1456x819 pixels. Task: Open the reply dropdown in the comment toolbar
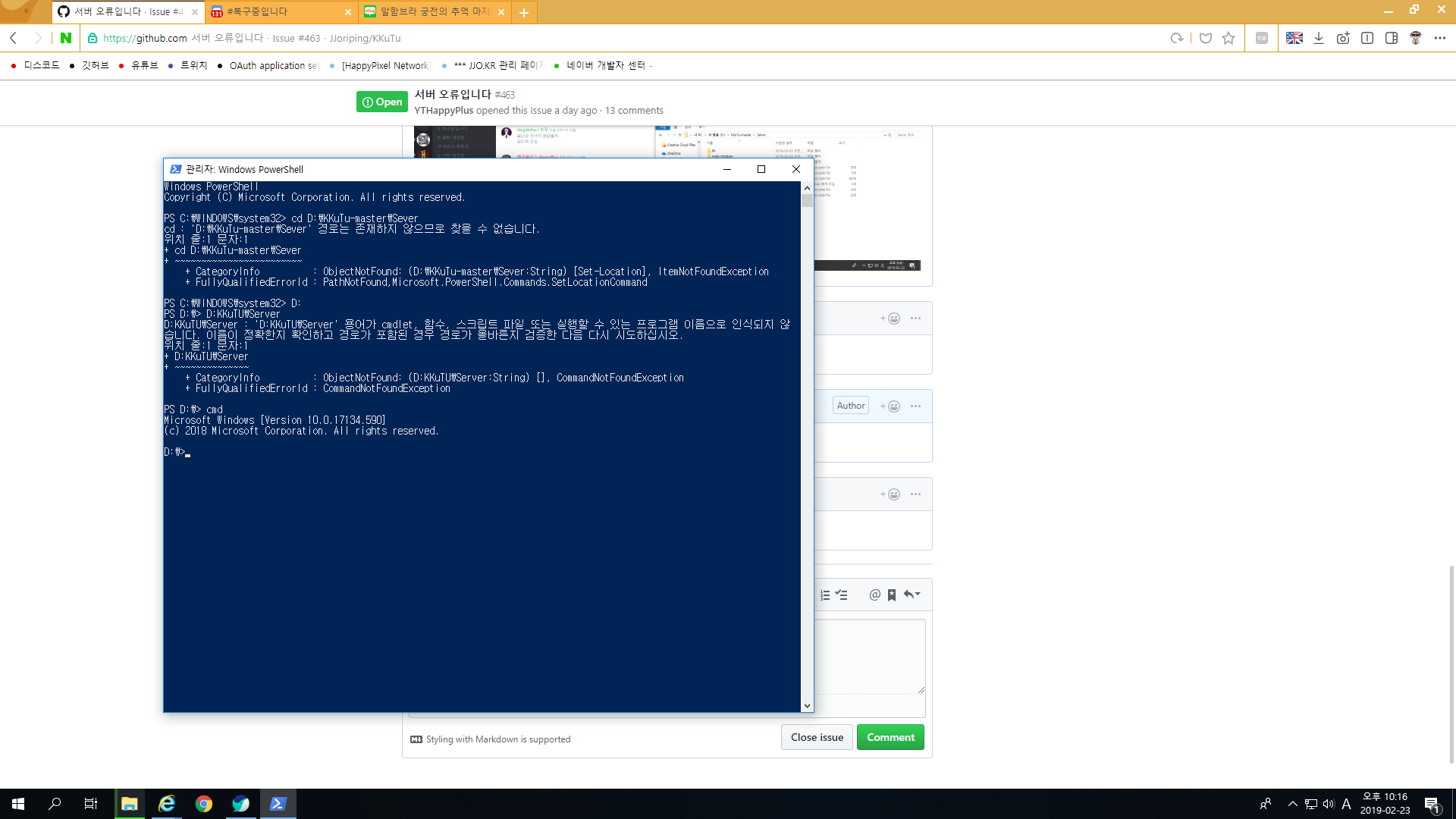coord(912,595)
